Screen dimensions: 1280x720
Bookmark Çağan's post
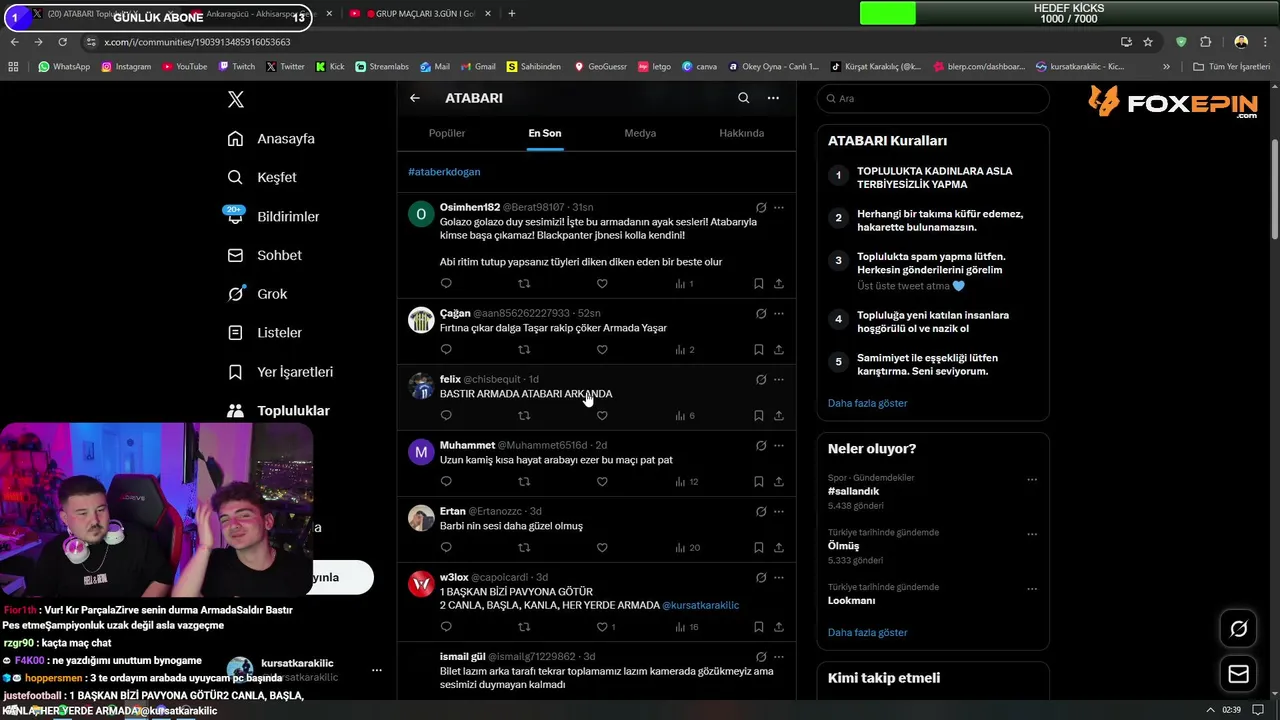pos(759,350)
